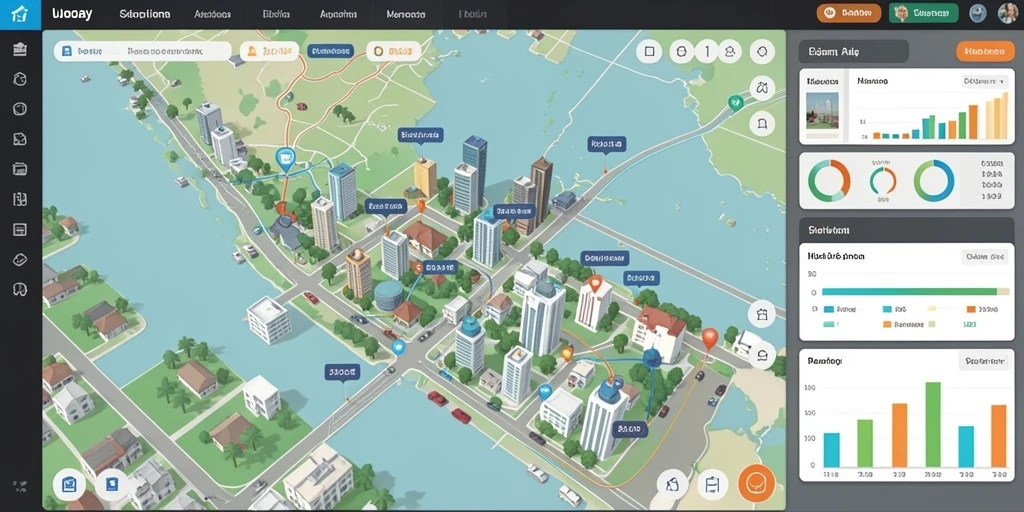This screenshot has width=1024, height=512.
Task: Open the dropdown above the top bar chart
Action: [984, 81]
